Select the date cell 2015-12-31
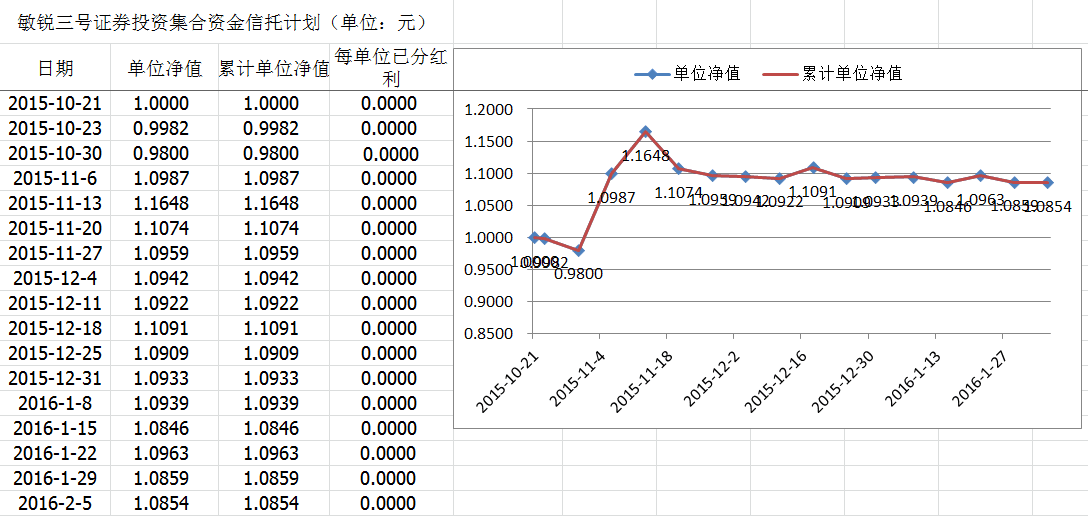 pos(55,378)
